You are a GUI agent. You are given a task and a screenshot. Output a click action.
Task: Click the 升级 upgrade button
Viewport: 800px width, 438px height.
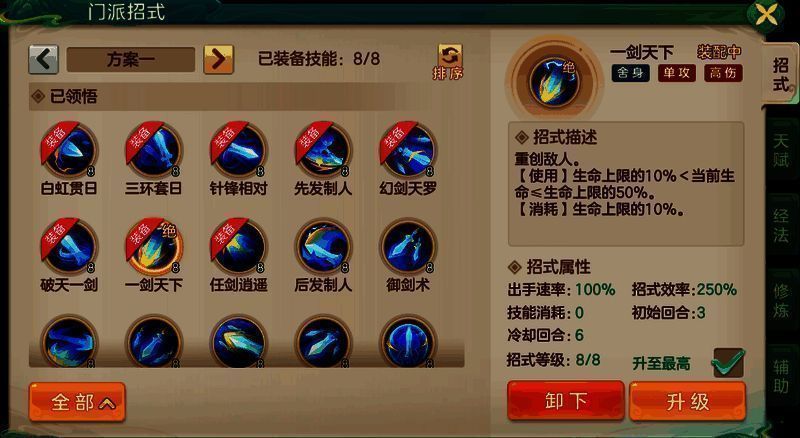(x=687, y=401)
